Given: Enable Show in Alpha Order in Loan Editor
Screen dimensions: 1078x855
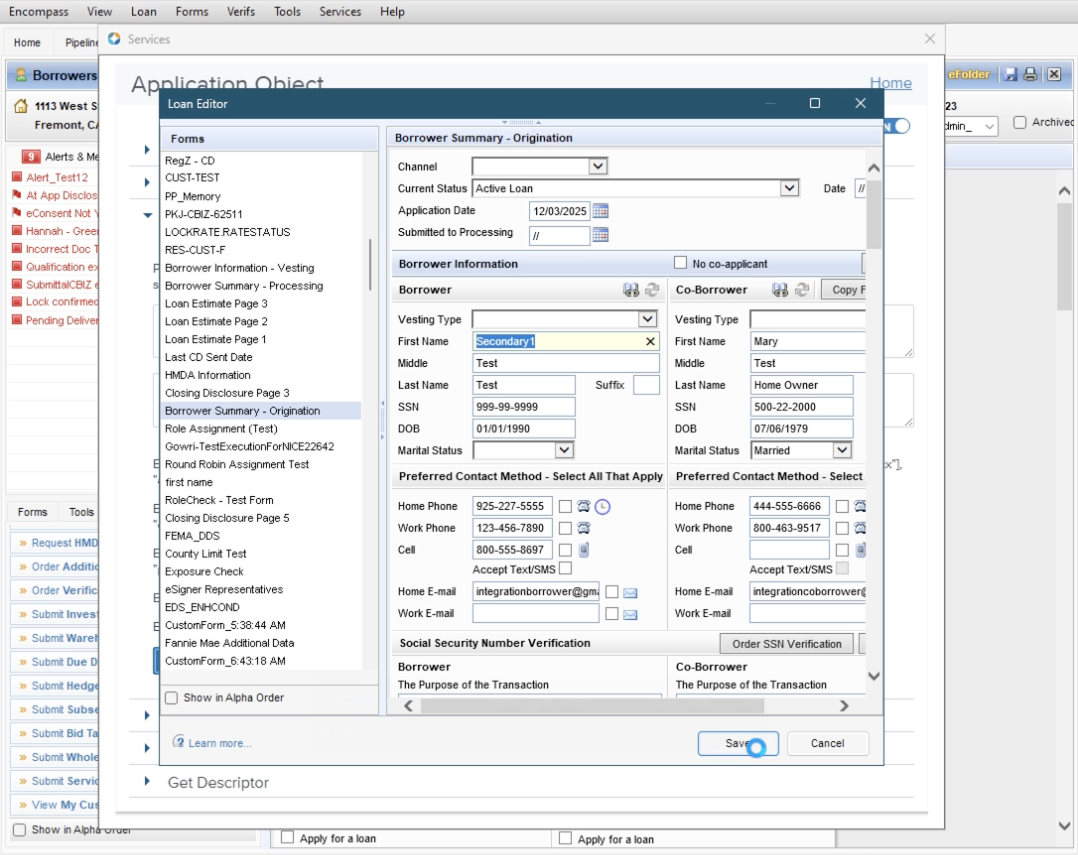Looking at the screenshot, I should coord(172,698).
